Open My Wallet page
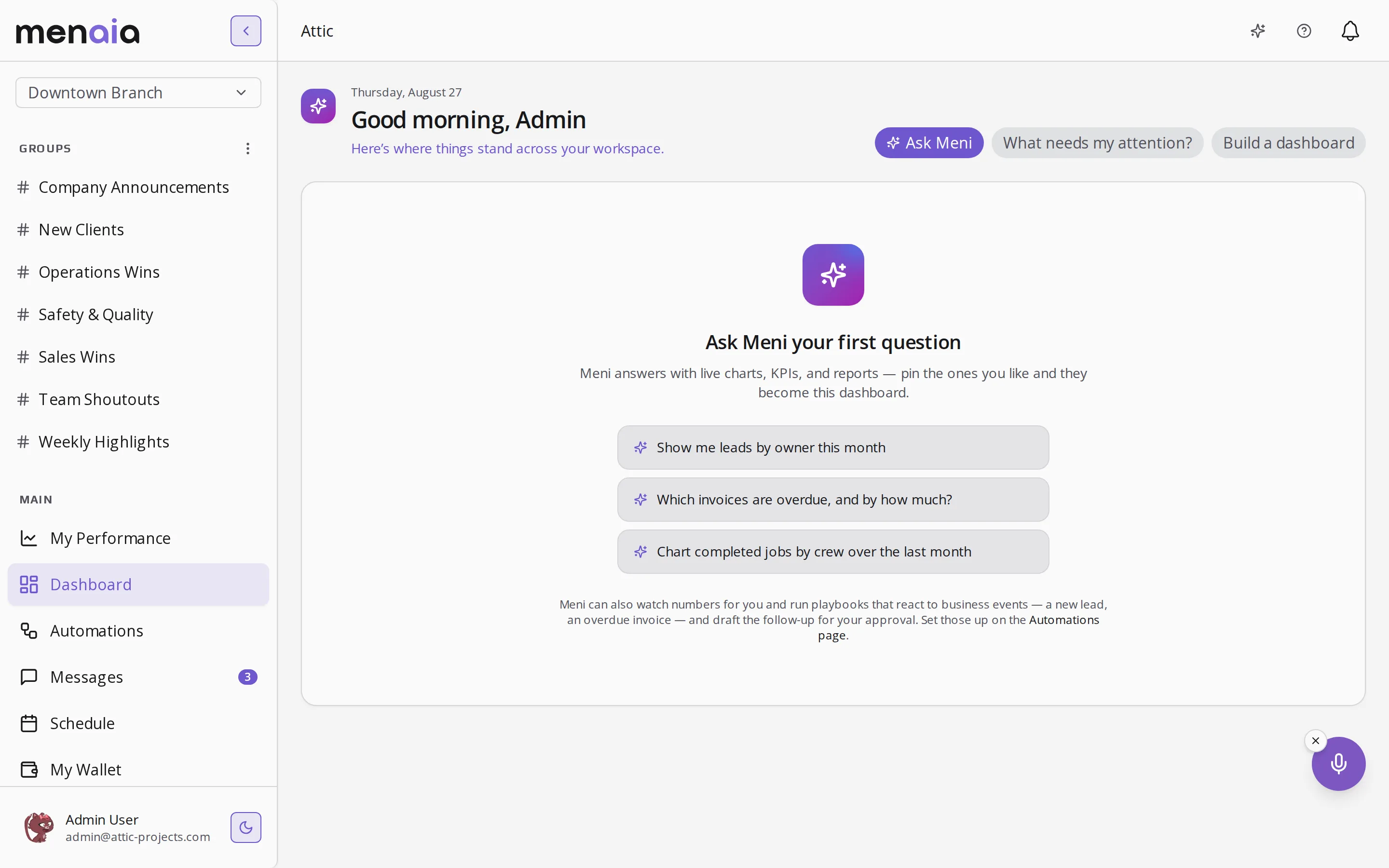The image size is (1389, 868). (138, 769)
